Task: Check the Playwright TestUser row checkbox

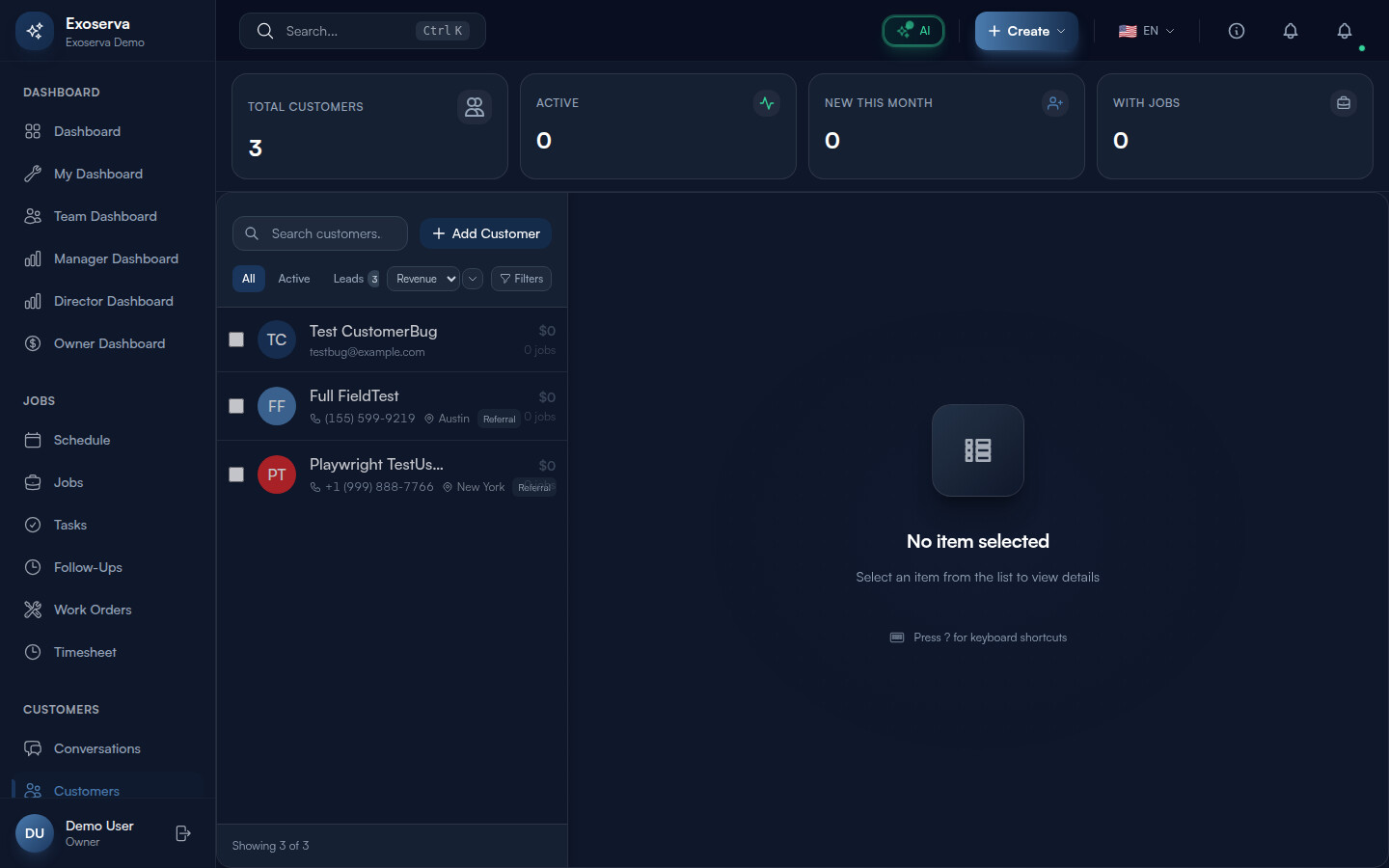Action: 236,475
